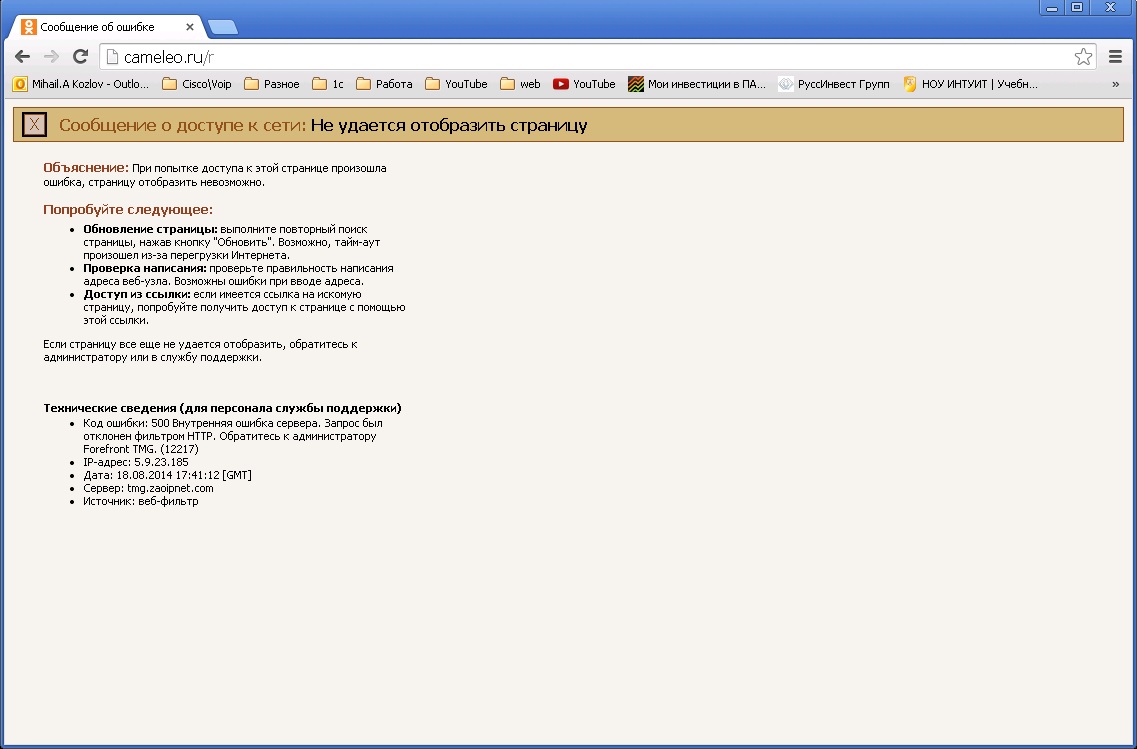This screenshot has width=1137, height=749.
Task: Click the browser Back arrow button
Action: (x=22, y=57)
